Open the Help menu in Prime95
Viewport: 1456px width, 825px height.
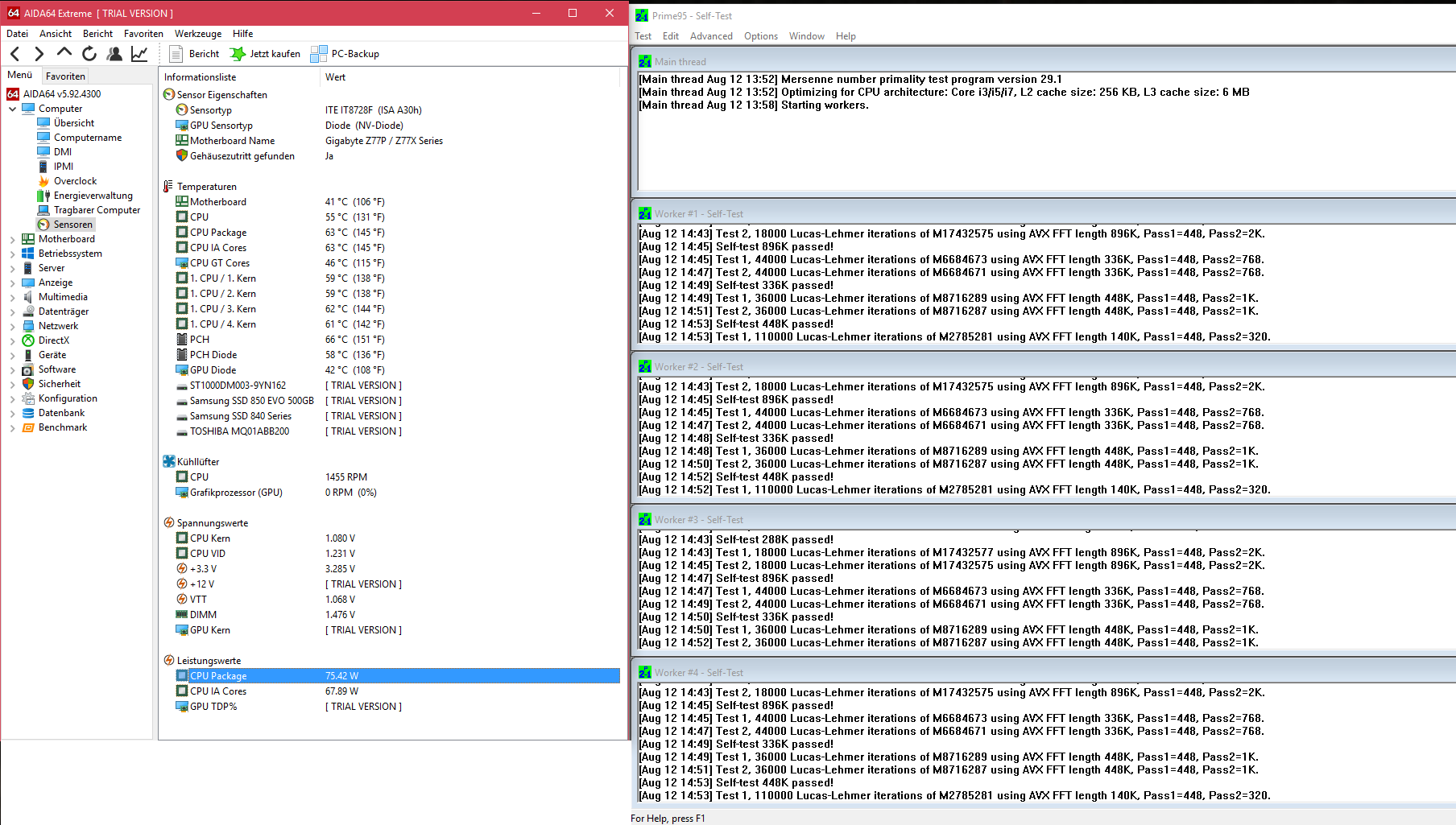pyautogui.click(x=846, y=36)
